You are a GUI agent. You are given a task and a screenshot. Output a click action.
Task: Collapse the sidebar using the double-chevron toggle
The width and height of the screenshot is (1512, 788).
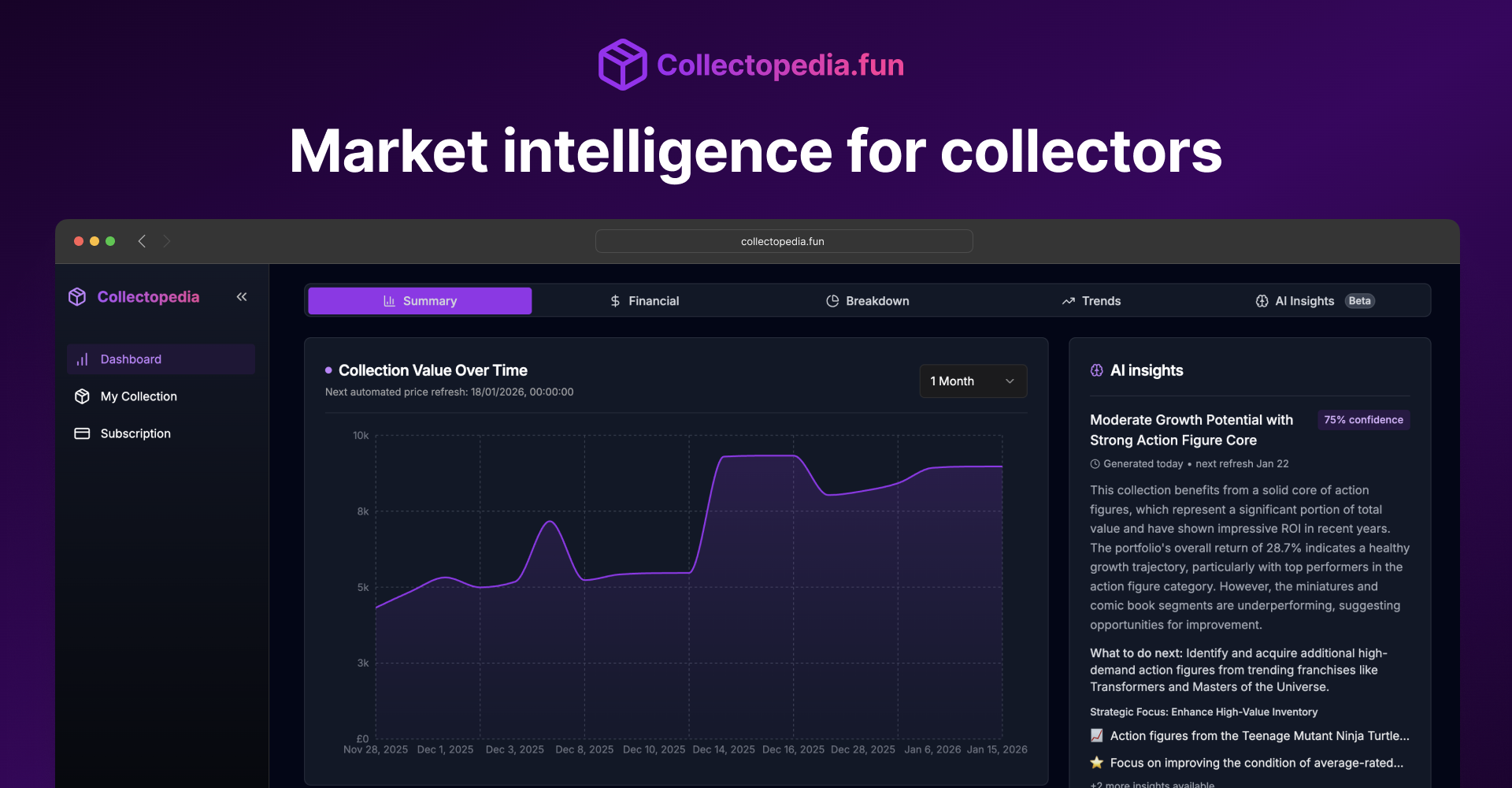pyautogui.click(x=242, y=297)
